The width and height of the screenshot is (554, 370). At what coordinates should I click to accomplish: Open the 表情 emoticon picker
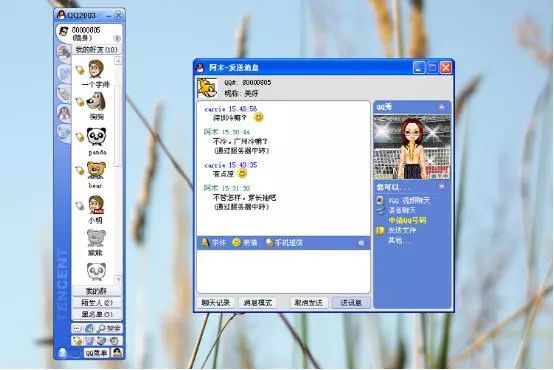click(244, 243)
